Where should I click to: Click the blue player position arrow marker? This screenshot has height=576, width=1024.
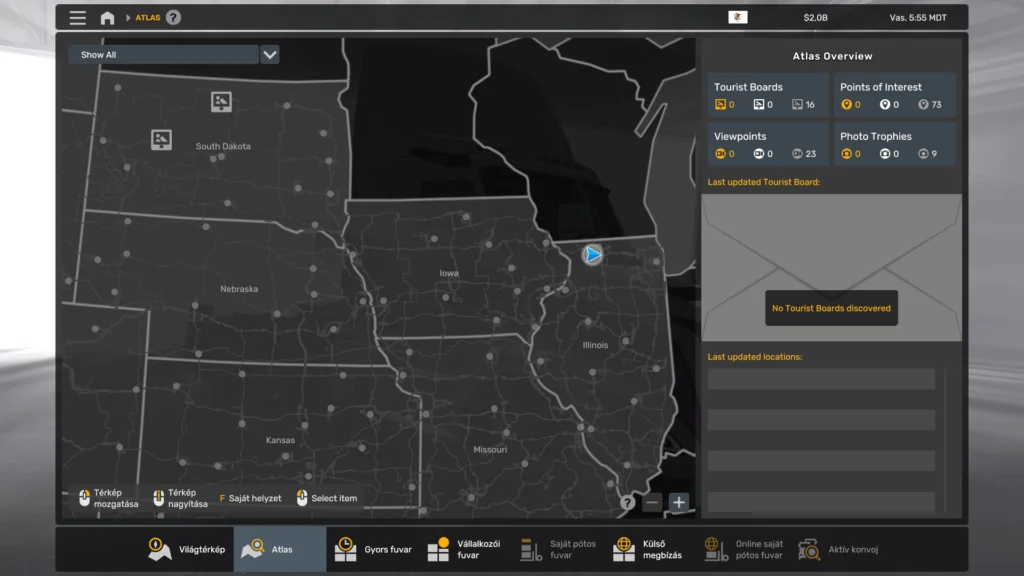[592, 254]
